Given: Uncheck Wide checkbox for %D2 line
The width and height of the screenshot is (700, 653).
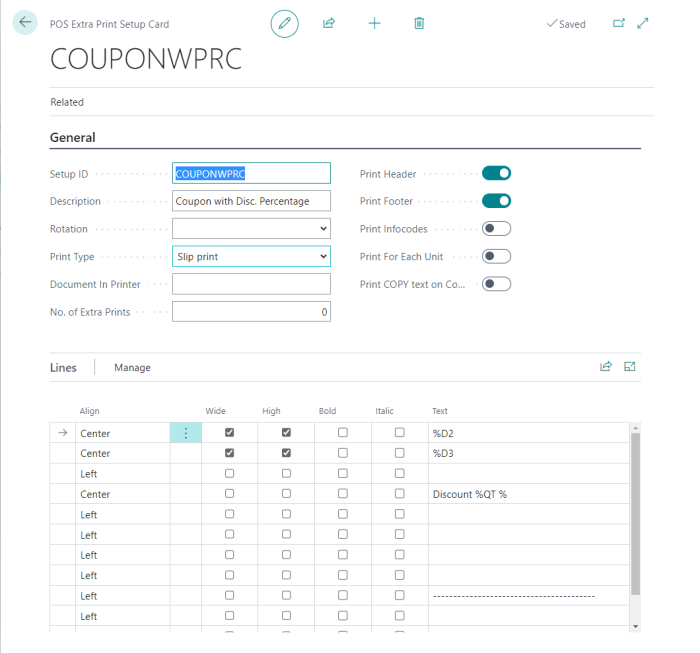Looking at the screenshot, I should tap(229, 433).
